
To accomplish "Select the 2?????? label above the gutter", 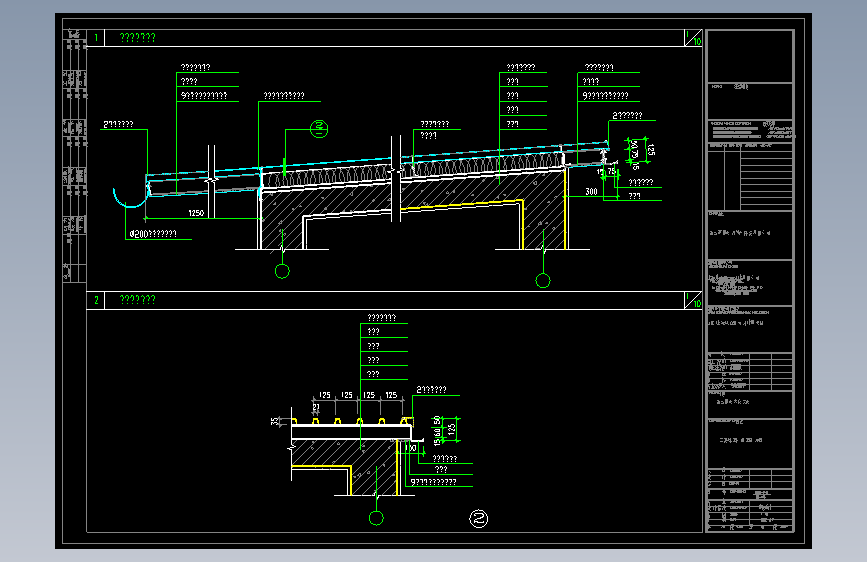I will coord(118,124).
